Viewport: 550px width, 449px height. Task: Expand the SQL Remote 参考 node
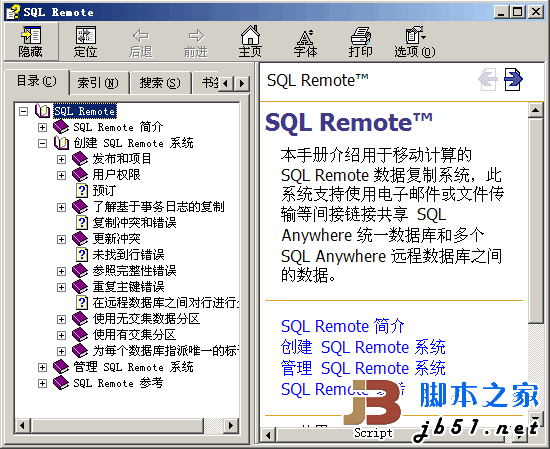point(42,383)
